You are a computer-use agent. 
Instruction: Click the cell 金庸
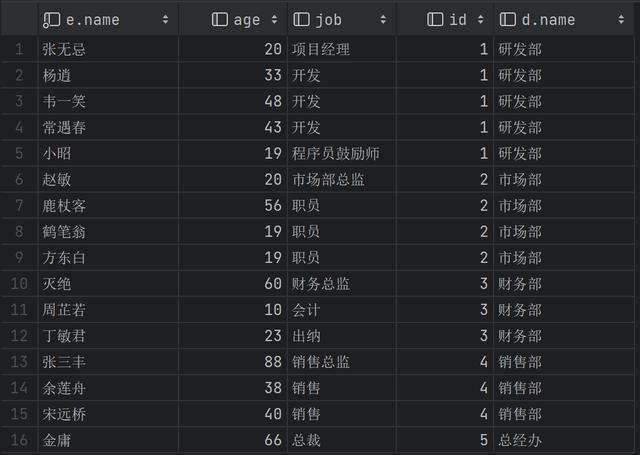[57, 440]
